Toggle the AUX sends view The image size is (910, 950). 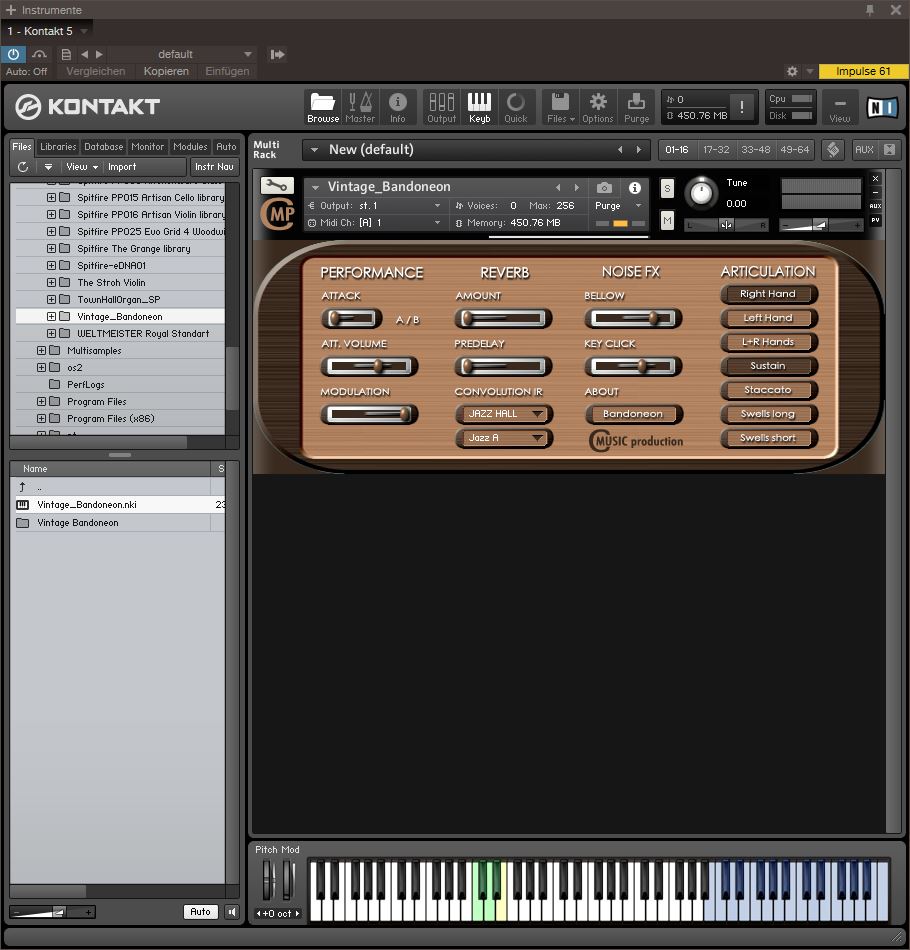(x=864, y=150)
